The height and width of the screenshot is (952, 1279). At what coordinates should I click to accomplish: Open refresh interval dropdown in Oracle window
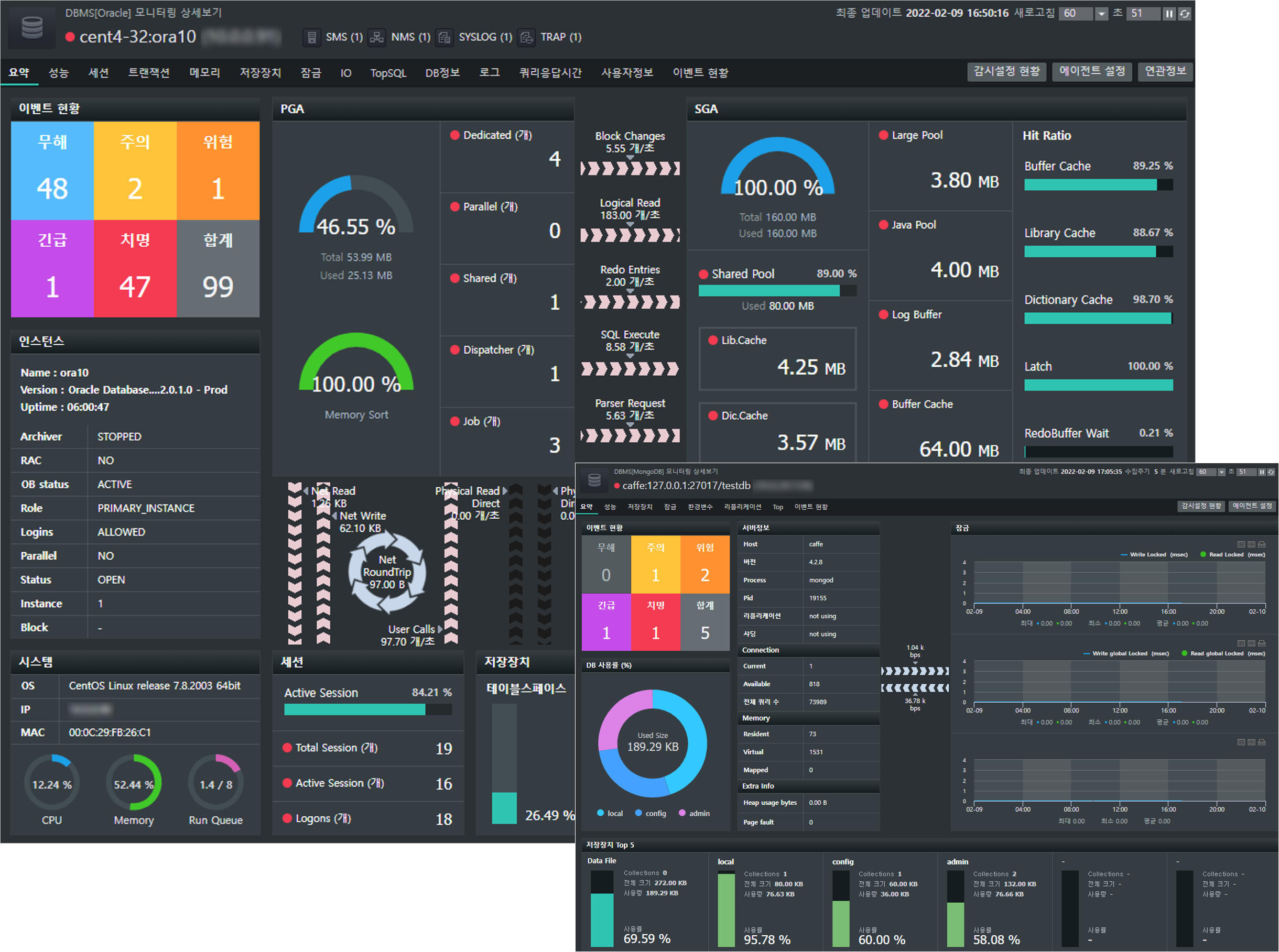1101,14
